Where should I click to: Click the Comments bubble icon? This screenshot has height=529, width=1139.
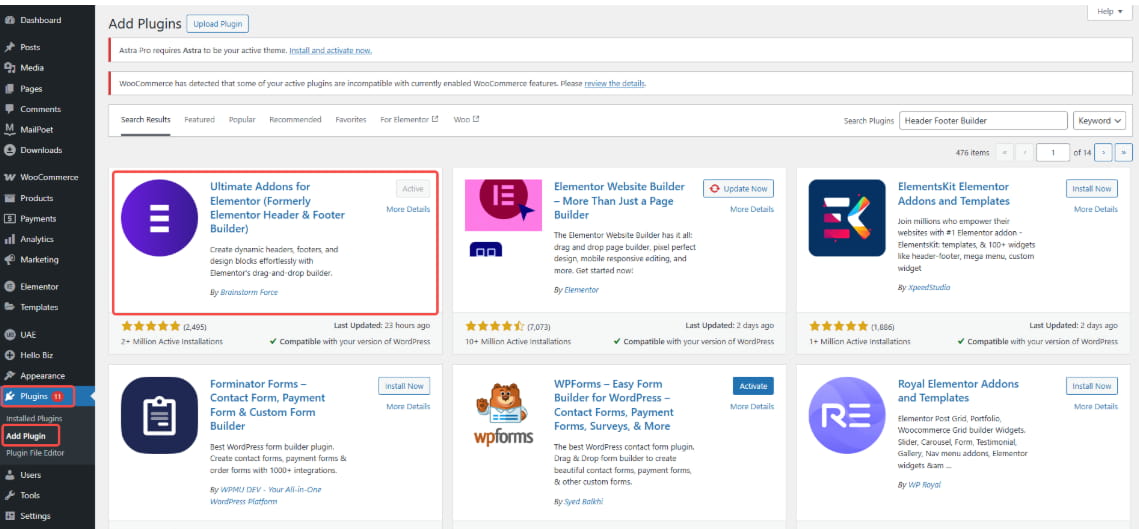[10, 109]
